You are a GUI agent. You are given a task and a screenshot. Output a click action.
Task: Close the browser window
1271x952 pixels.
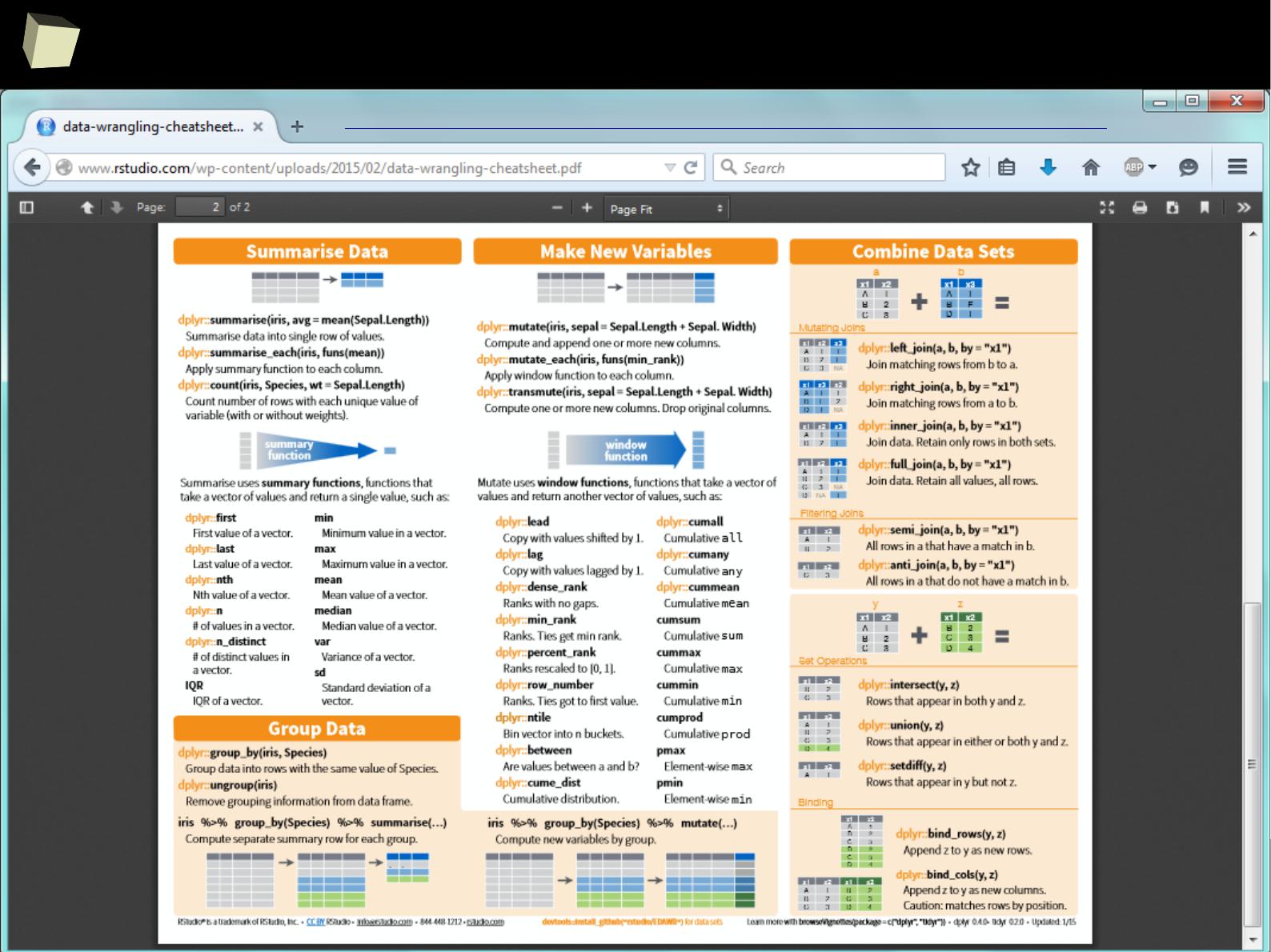point(1236,102)
